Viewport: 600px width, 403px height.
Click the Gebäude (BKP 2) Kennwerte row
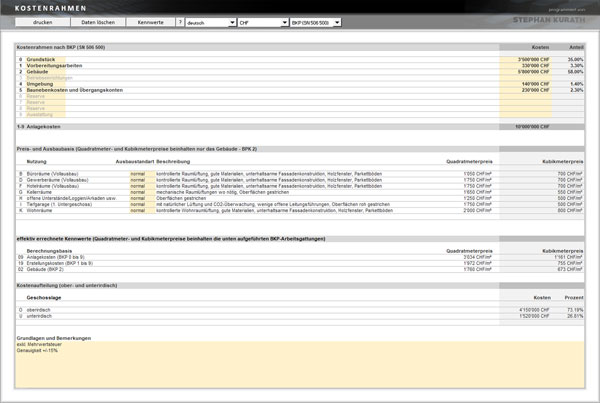tap(300, 269)
